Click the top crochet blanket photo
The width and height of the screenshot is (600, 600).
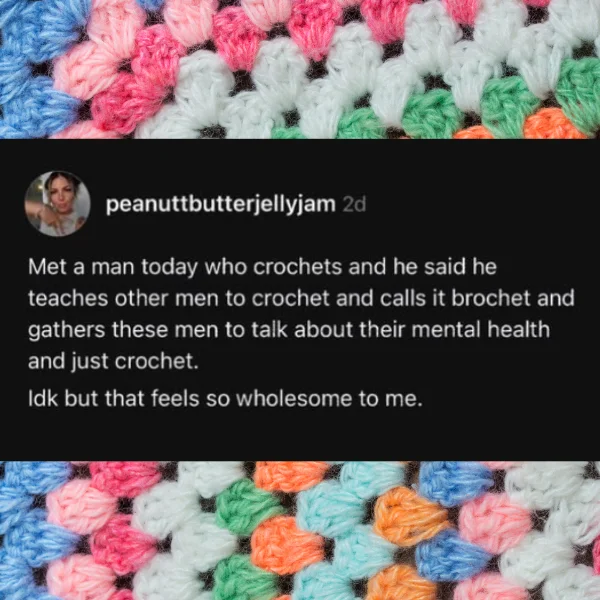(300, 69)
